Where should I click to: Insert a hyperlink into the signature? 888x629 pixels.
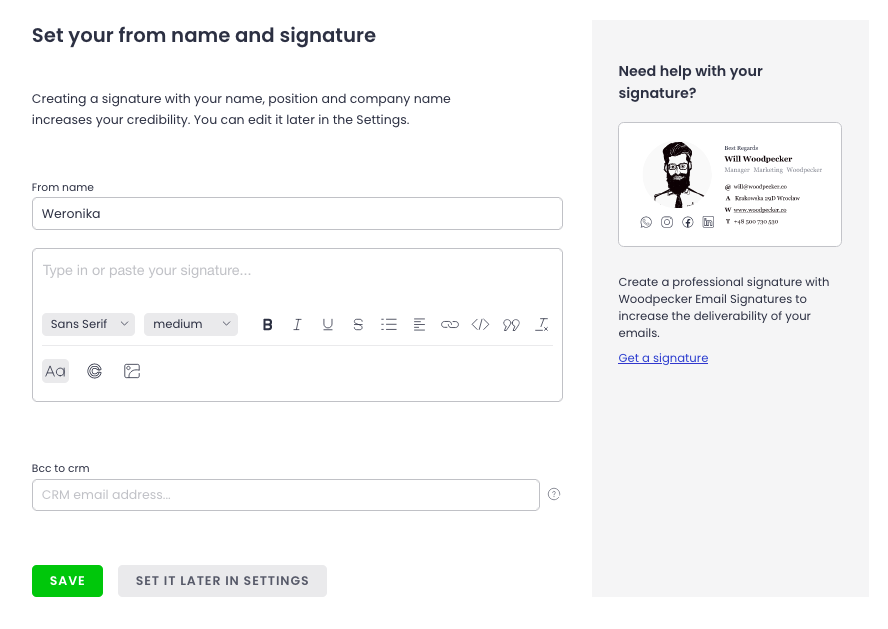pyautogui.click(x=450, y=324)
